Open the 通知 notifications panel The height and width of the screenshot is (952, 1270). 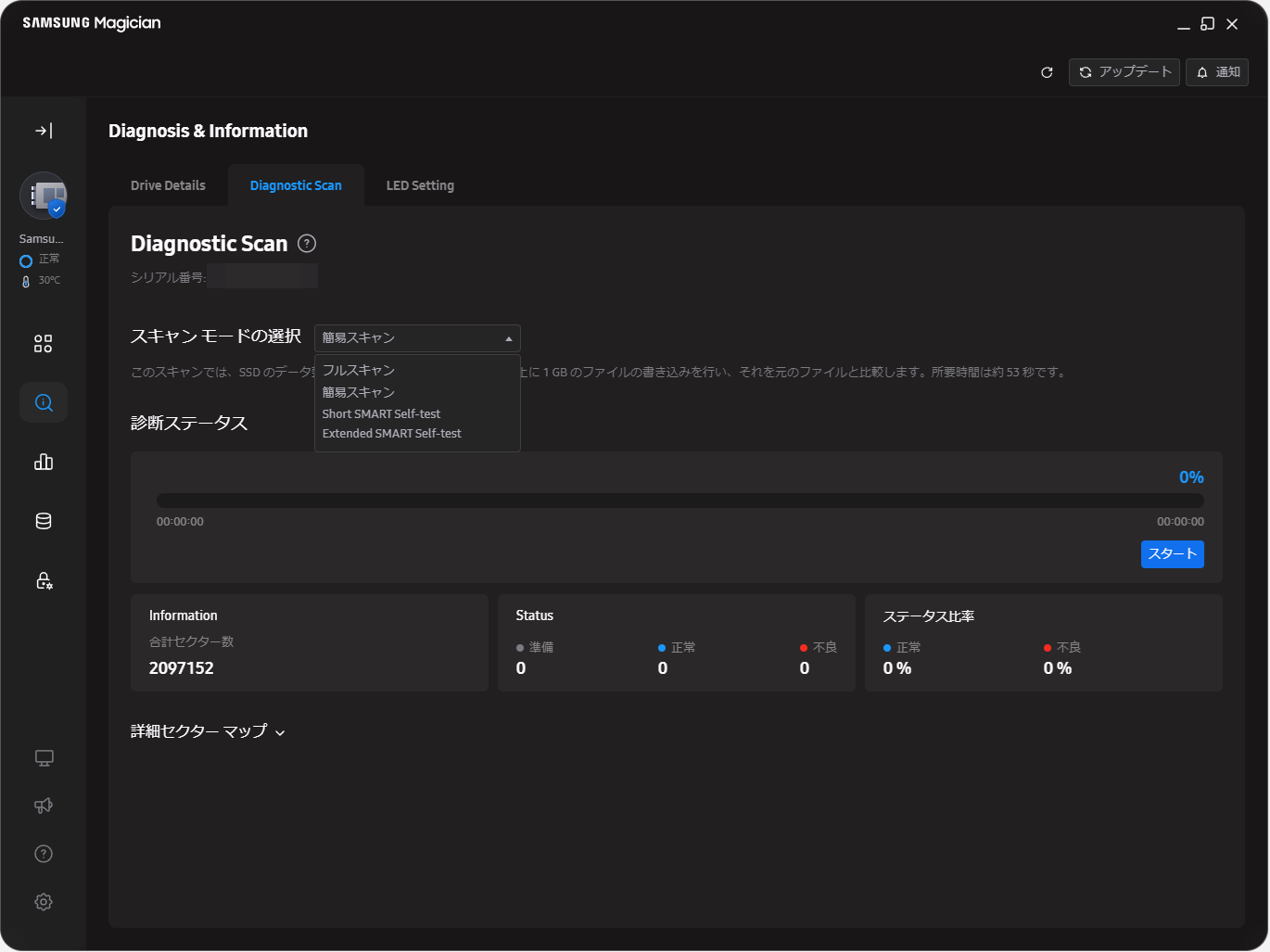(x=1217, y=71)
